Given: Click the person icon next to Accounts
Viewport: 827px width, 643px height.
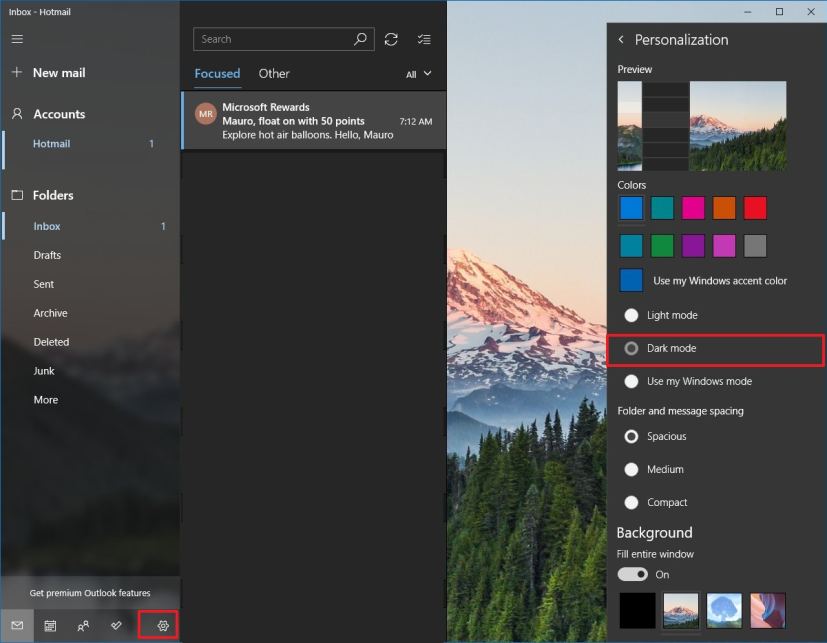Looking at the screenshot, I should (x=17, y=114).
